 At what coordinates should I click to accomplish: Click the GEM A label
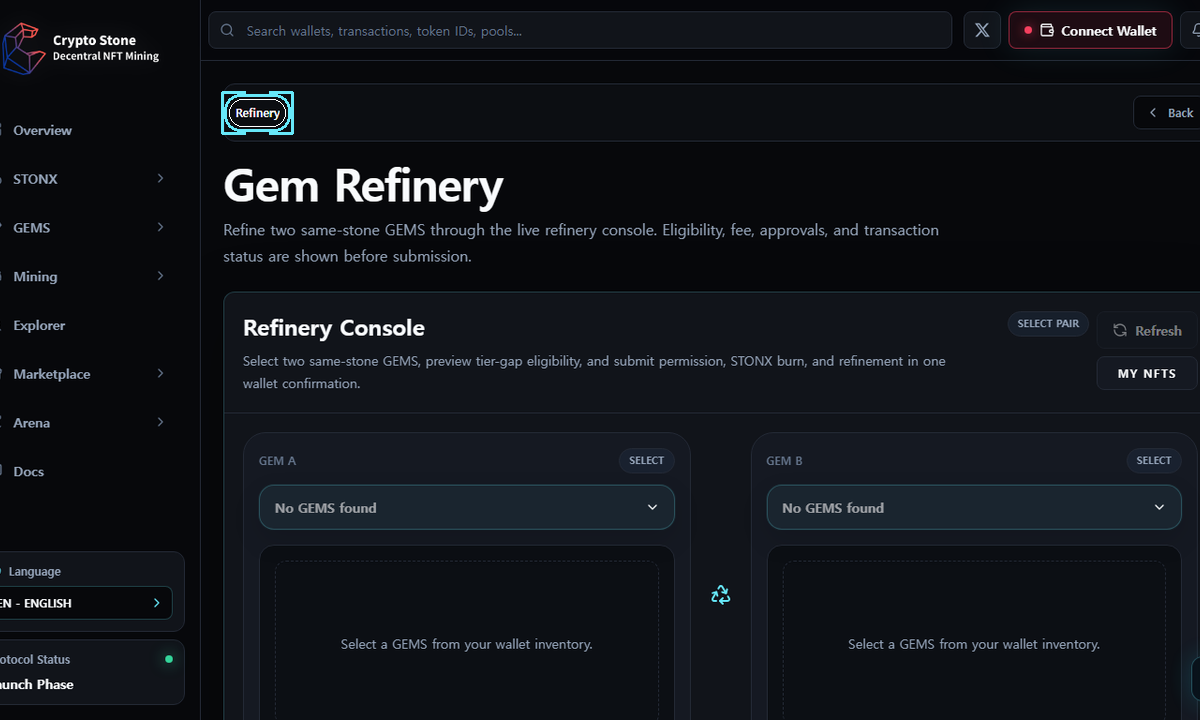277,461
